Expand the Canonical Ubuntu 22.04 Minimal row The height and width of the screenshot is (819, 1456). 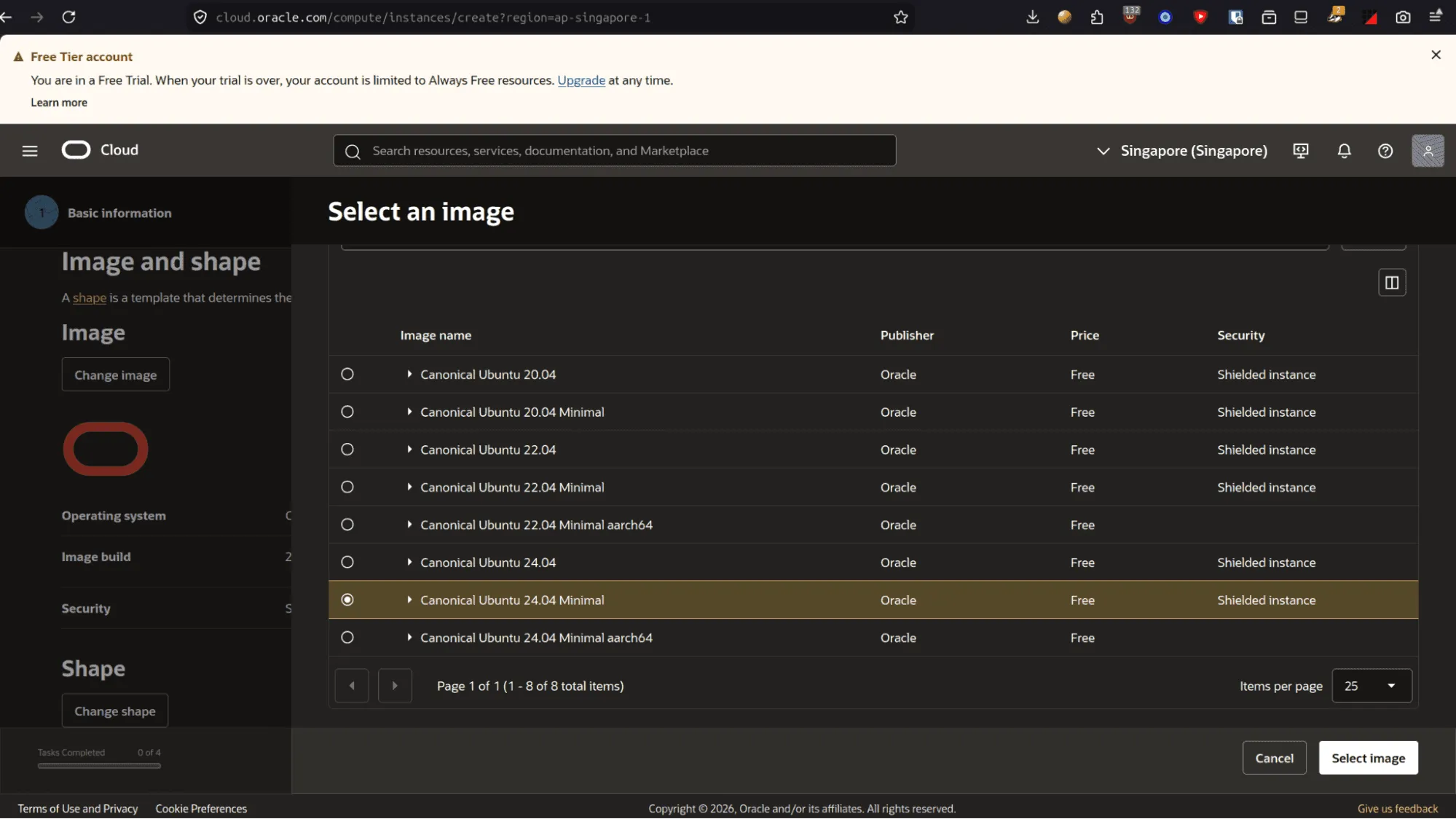click(409, 487)
